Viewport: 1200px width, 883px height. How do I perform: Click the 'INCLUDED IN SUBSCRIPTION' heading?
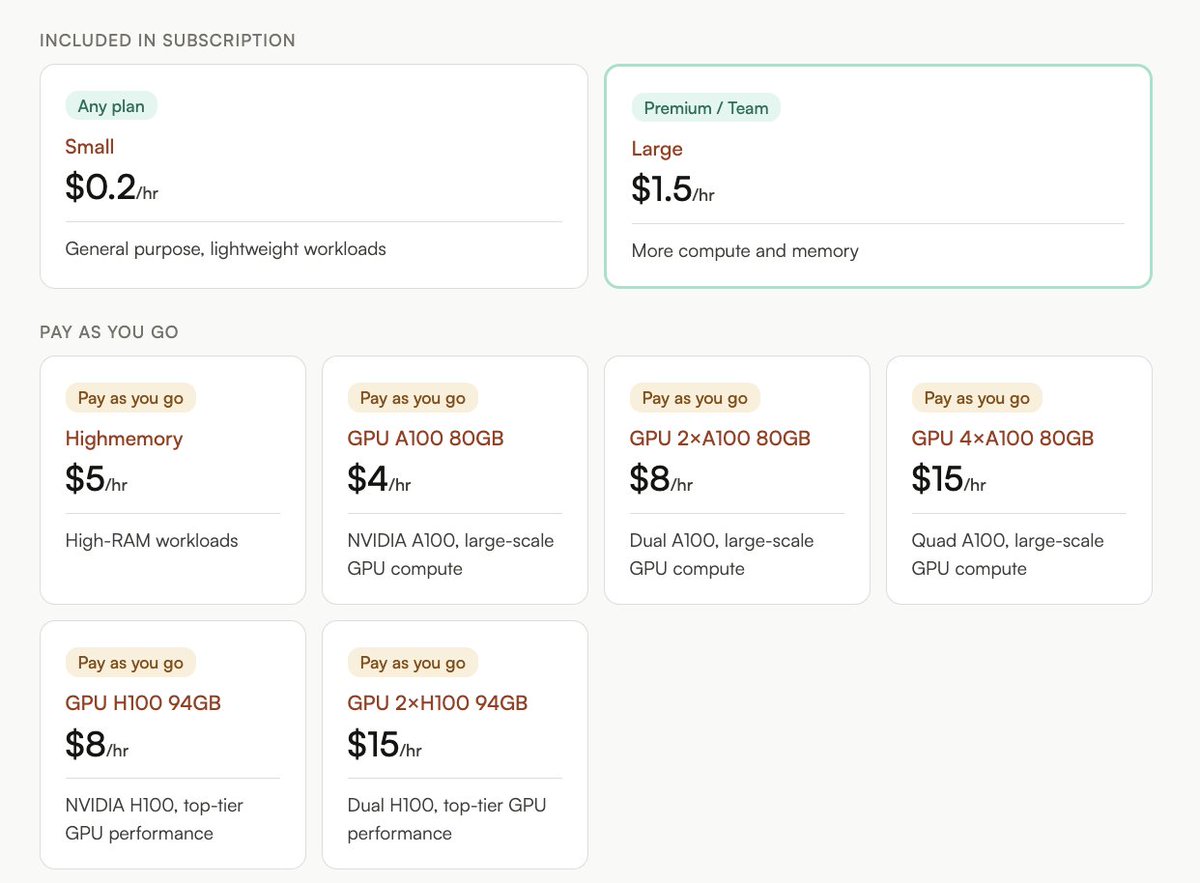[x=168, y=41]
